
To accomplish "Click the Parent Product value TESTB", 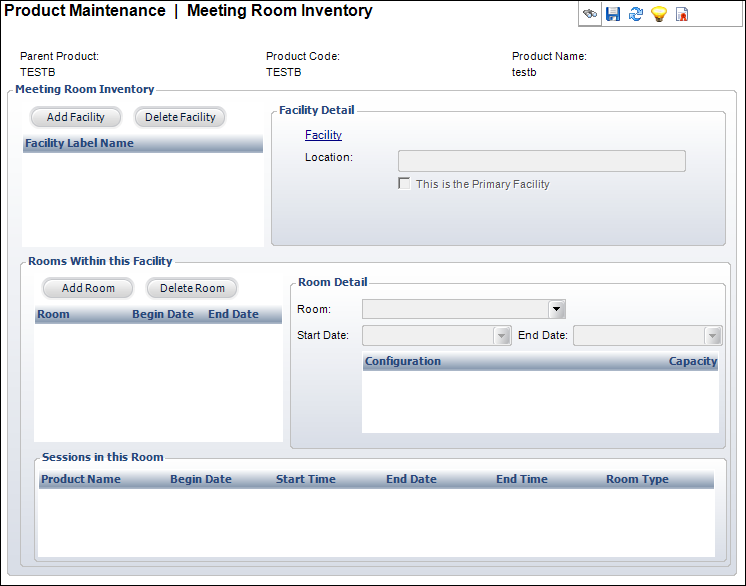I will [38, 72].
